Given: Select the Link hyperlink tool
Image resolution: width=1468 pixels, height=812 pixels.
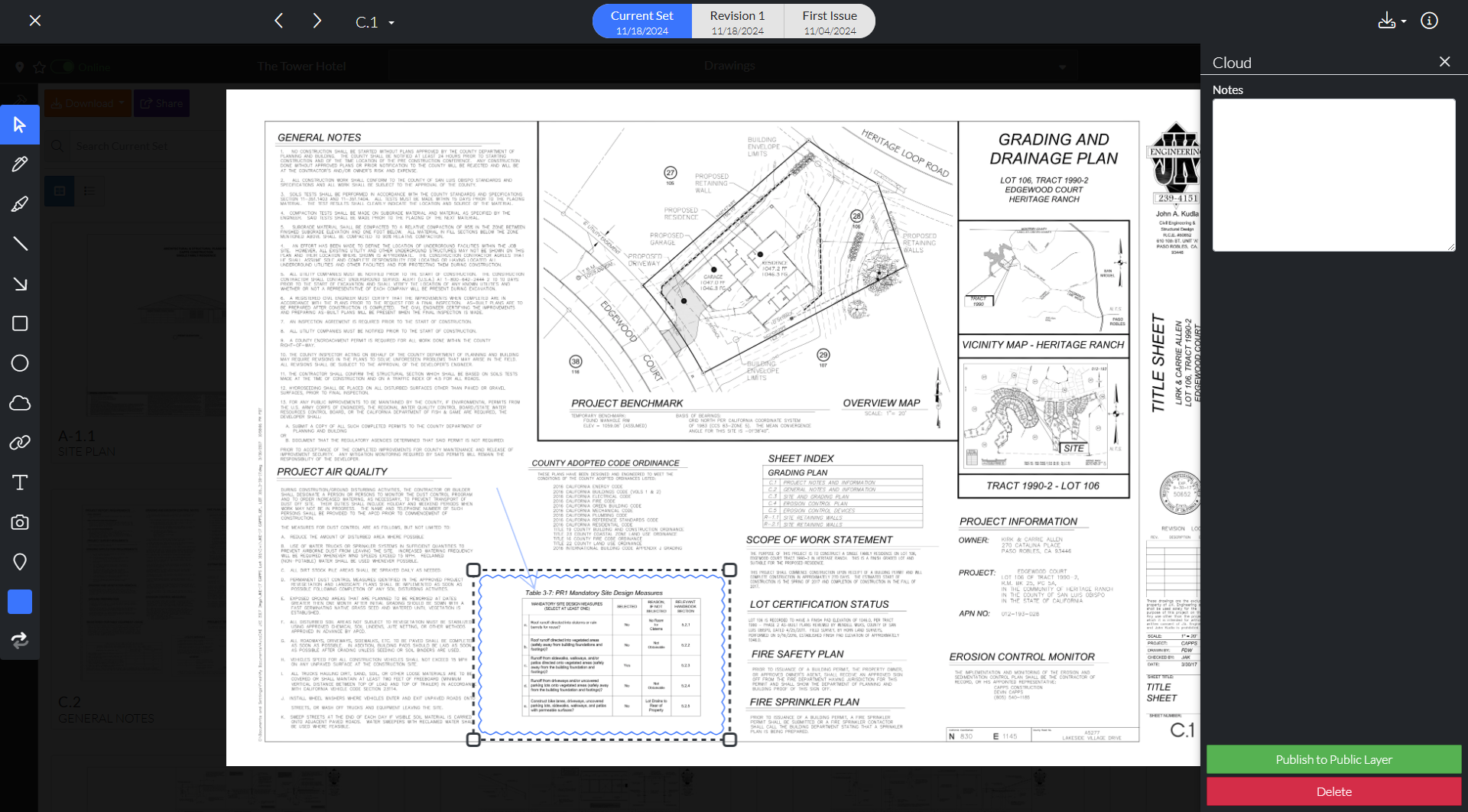Looking at the screenshot, I should [20, 443].
